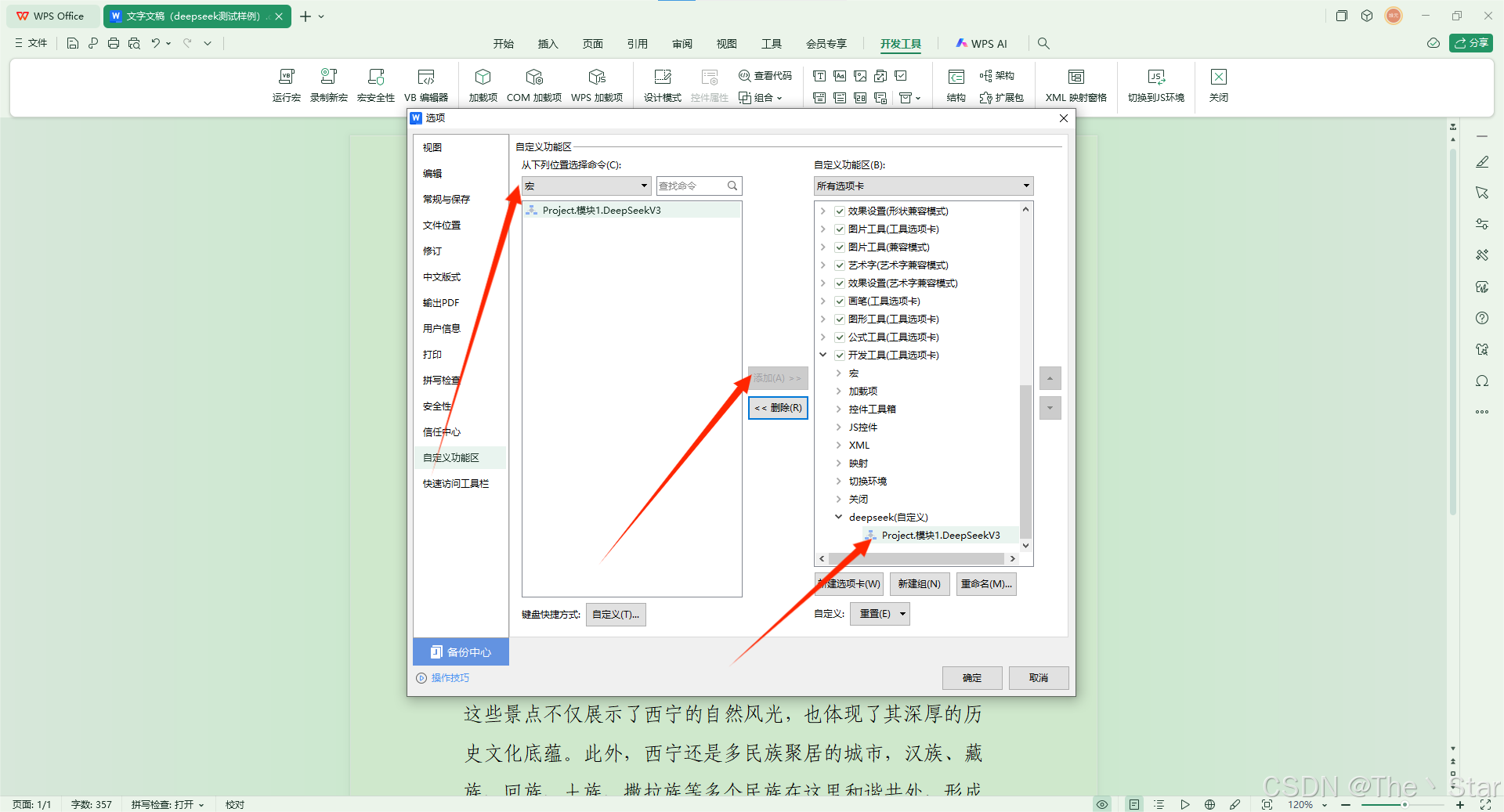The image size is (1504, 812).
Task: Click the selection cursor icon in right sidebar
Action: pos(1481,193)
